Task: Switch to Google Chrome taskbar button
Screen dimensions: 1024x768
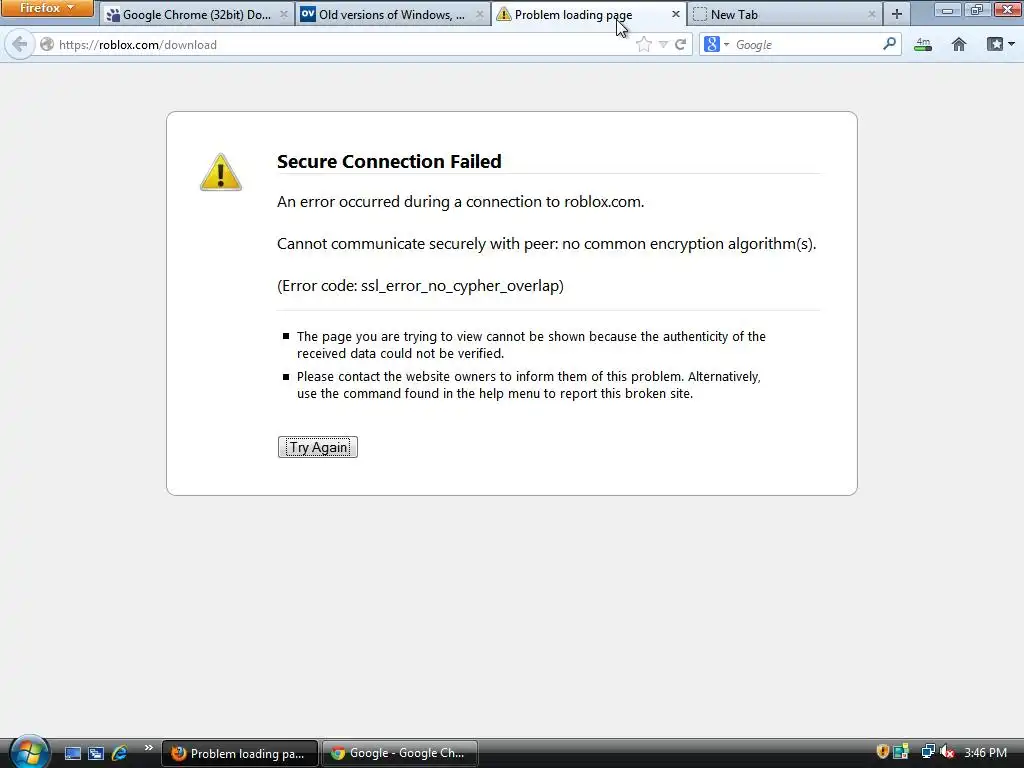Action: coord(399,753)
